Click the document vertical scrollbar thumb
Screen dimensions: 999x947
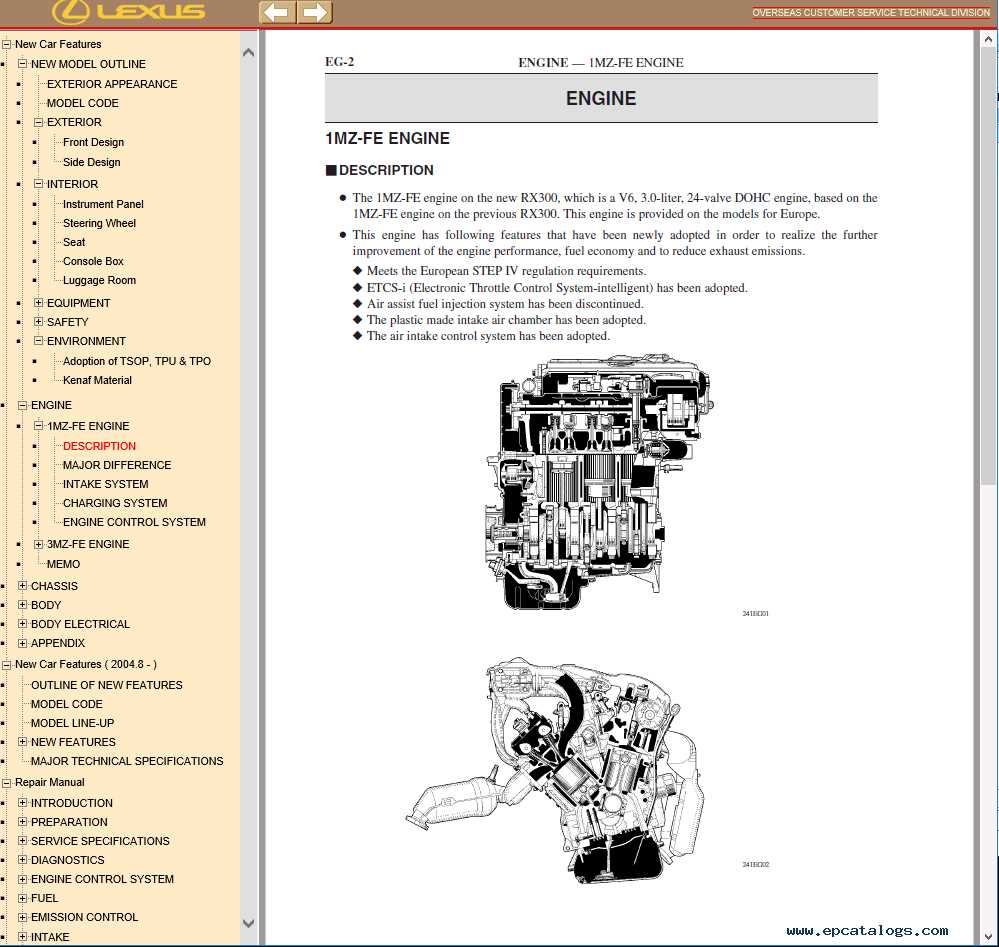(x=988, y=268)
